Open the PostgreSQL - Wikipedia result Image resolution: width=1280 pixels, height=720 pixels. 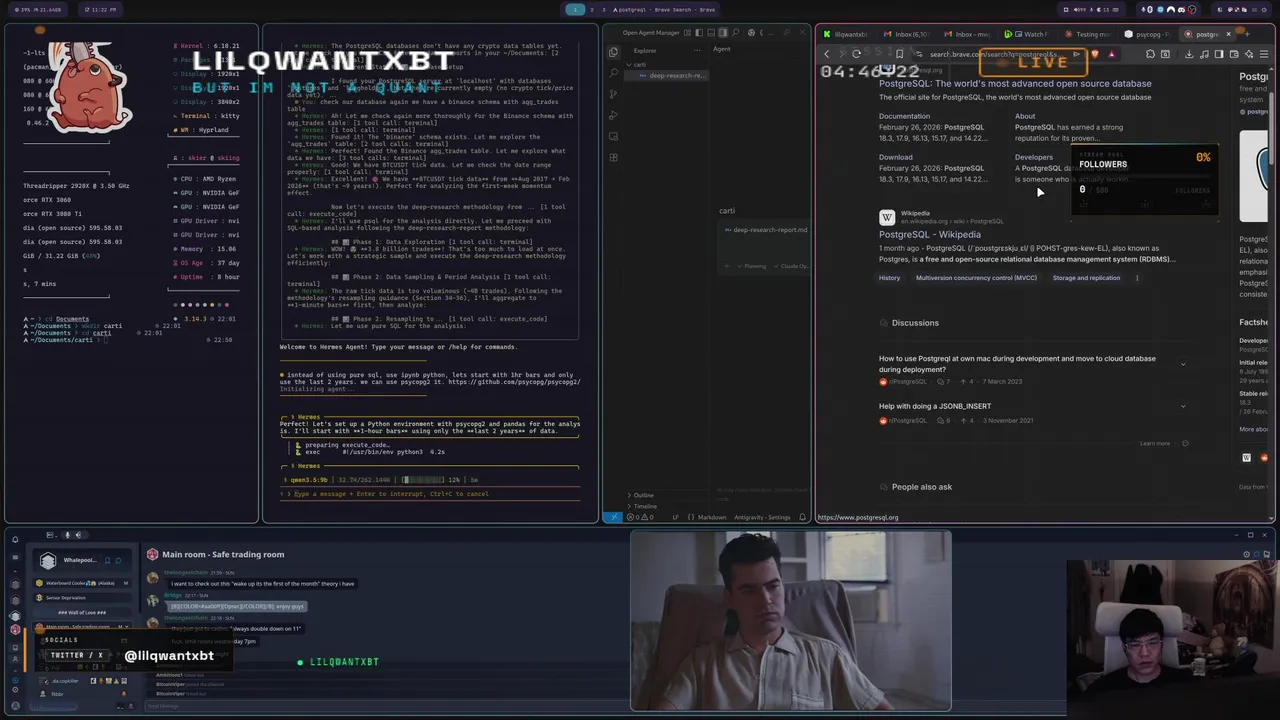[x=930, y=235]
